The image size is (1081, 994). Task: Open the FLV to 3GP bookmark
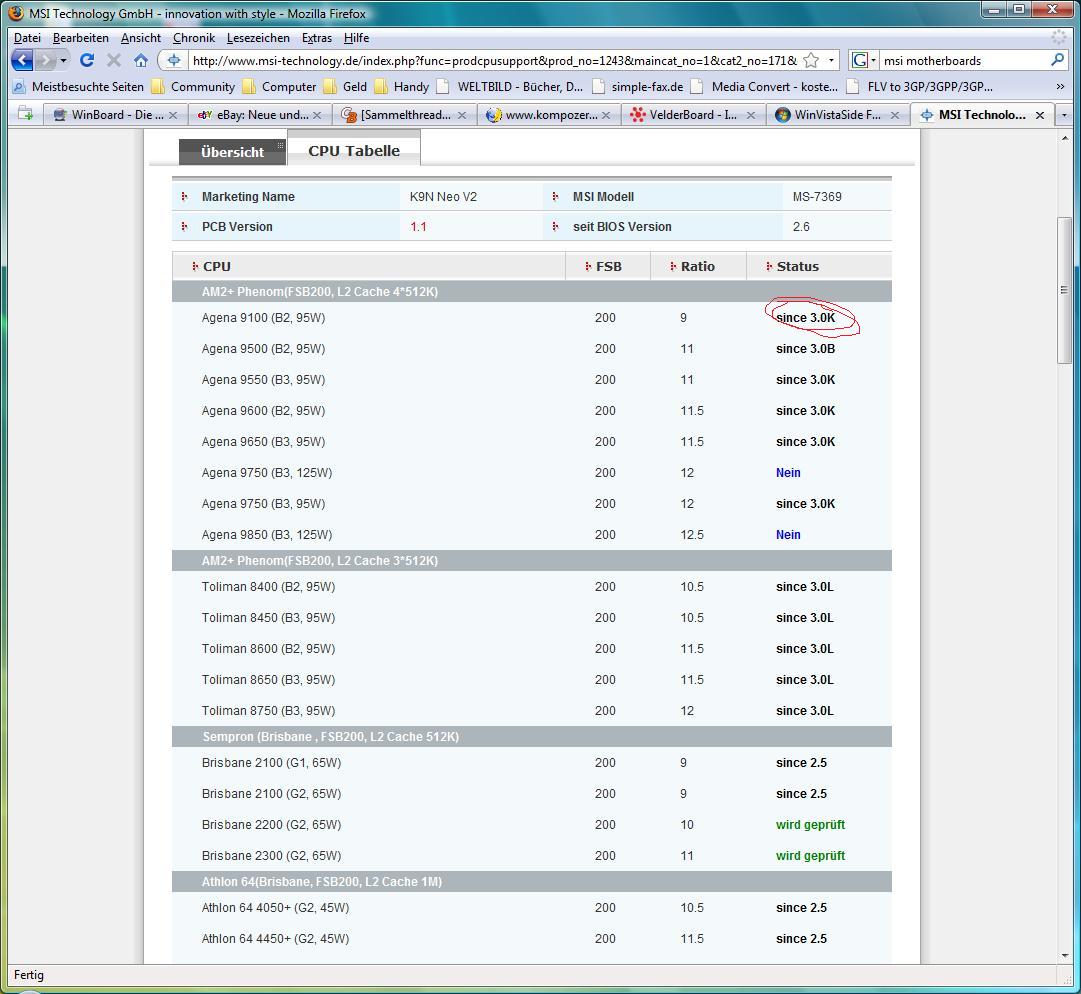920,87
